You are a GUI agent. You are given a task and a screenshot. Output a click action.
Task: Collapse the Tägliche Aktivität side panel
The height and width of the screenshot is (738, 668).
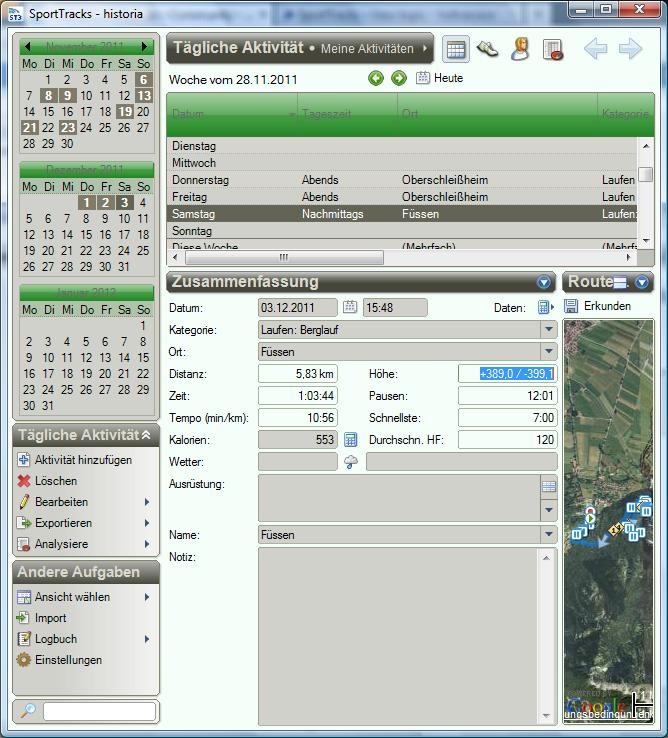[x=146, y=435]
